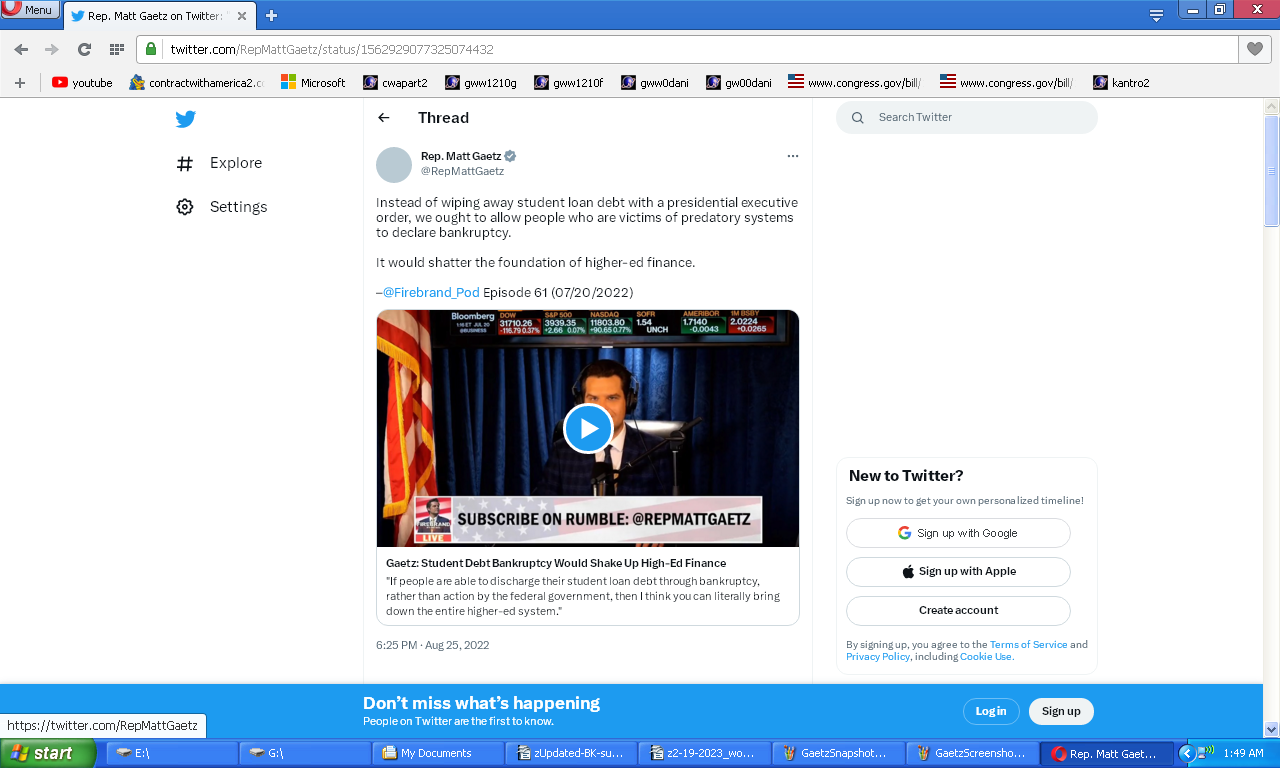The width and height of the screenshot is (1280, 768).
Task: Open the Settings gear icon
Action: (x=185, y=207)
